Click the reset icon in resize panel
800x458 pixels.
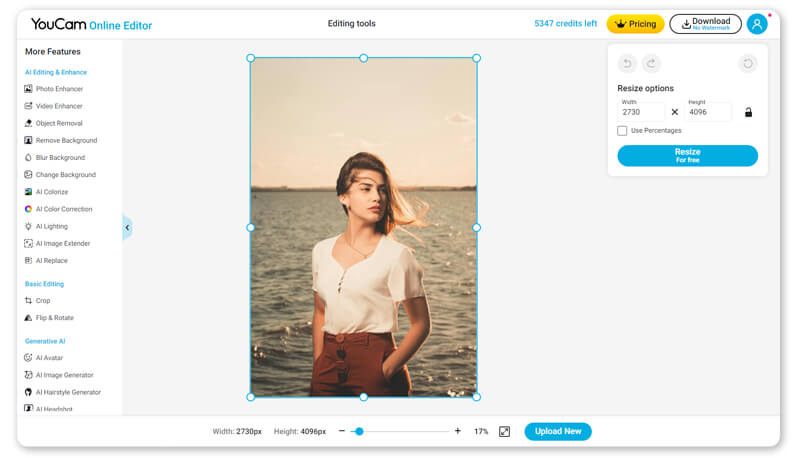click(x=747, y=63)
